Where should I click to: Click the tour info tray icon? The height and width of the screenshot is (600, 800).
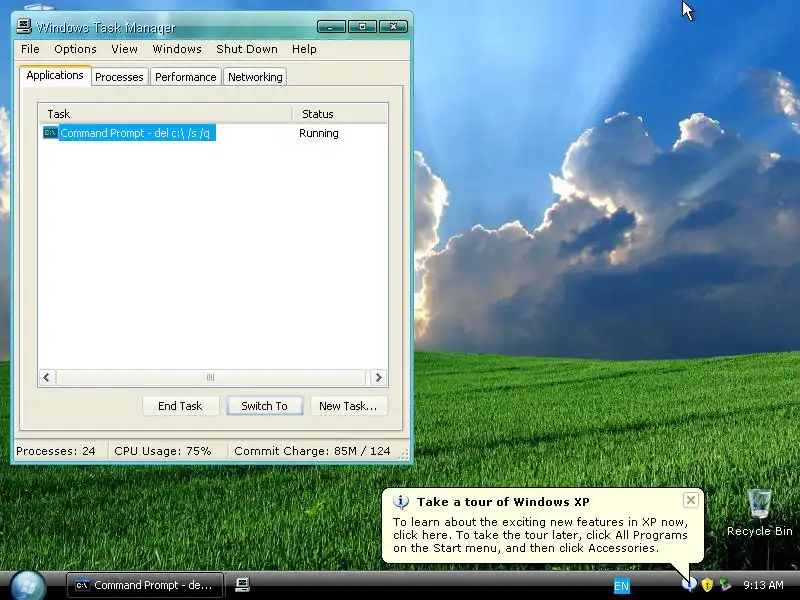pyautogui.click(x=689, y=585)
